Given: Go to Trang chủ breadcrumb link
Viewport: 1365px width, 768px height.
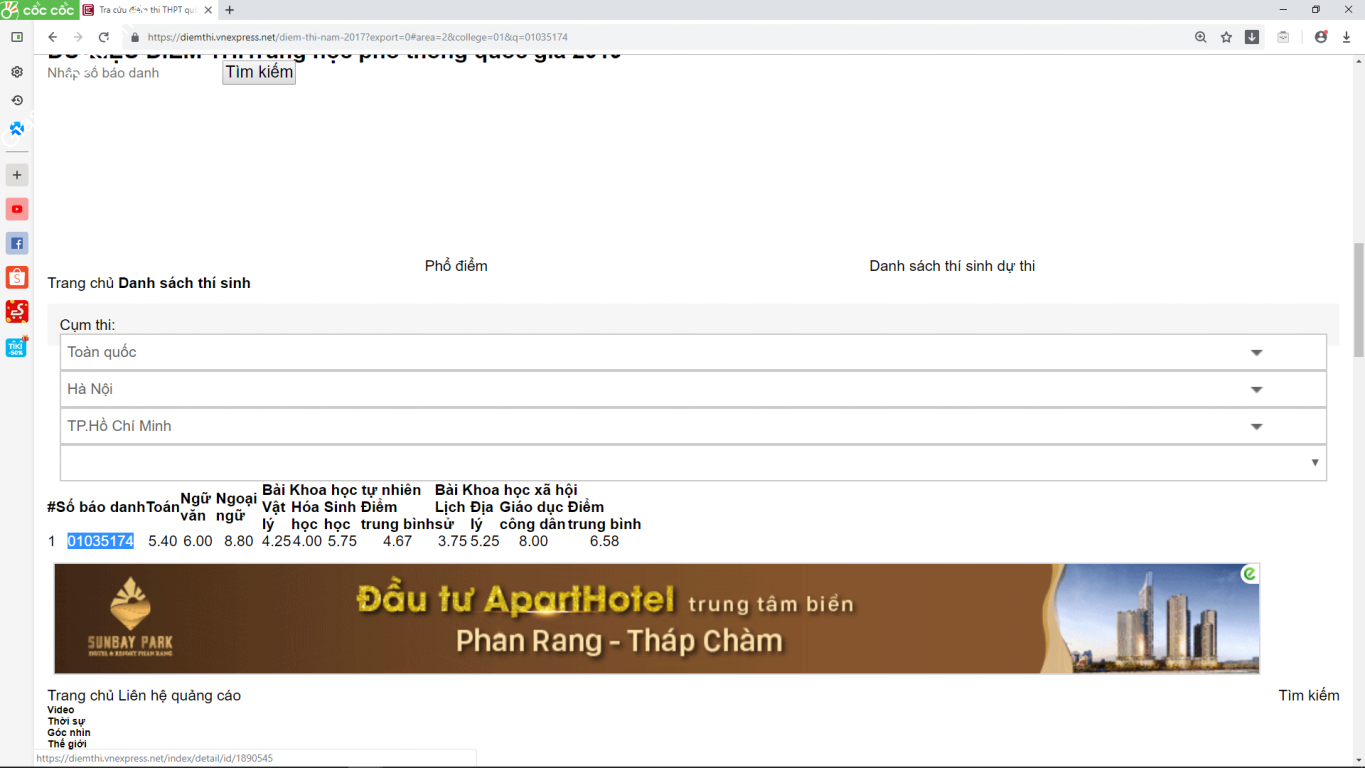Looking at the screenshot, I should pos(81,283).
